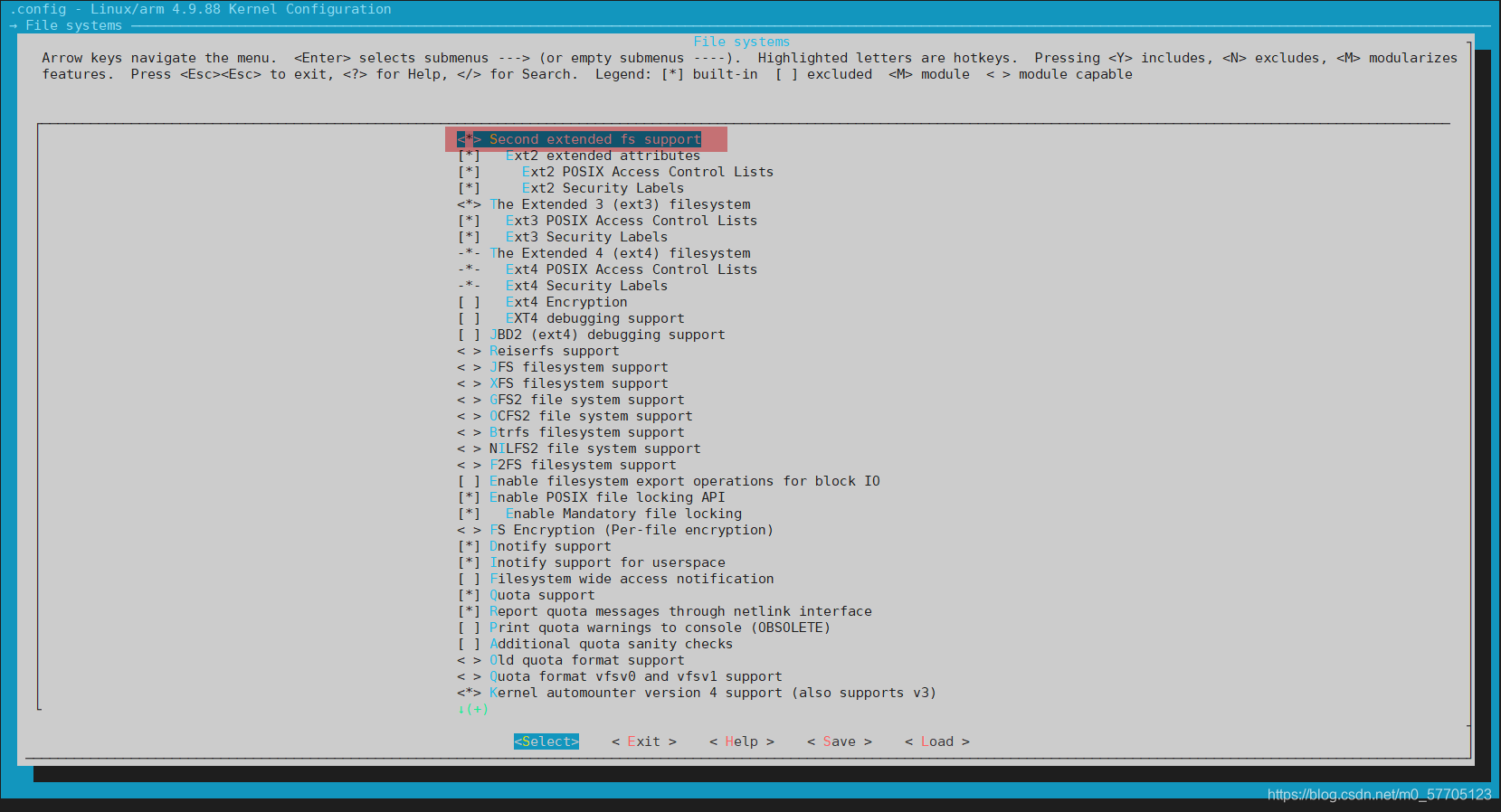Enable Print quota warnings to console
The height and width of the screenshot is (812, 1501).
click(x=644, y=628)
